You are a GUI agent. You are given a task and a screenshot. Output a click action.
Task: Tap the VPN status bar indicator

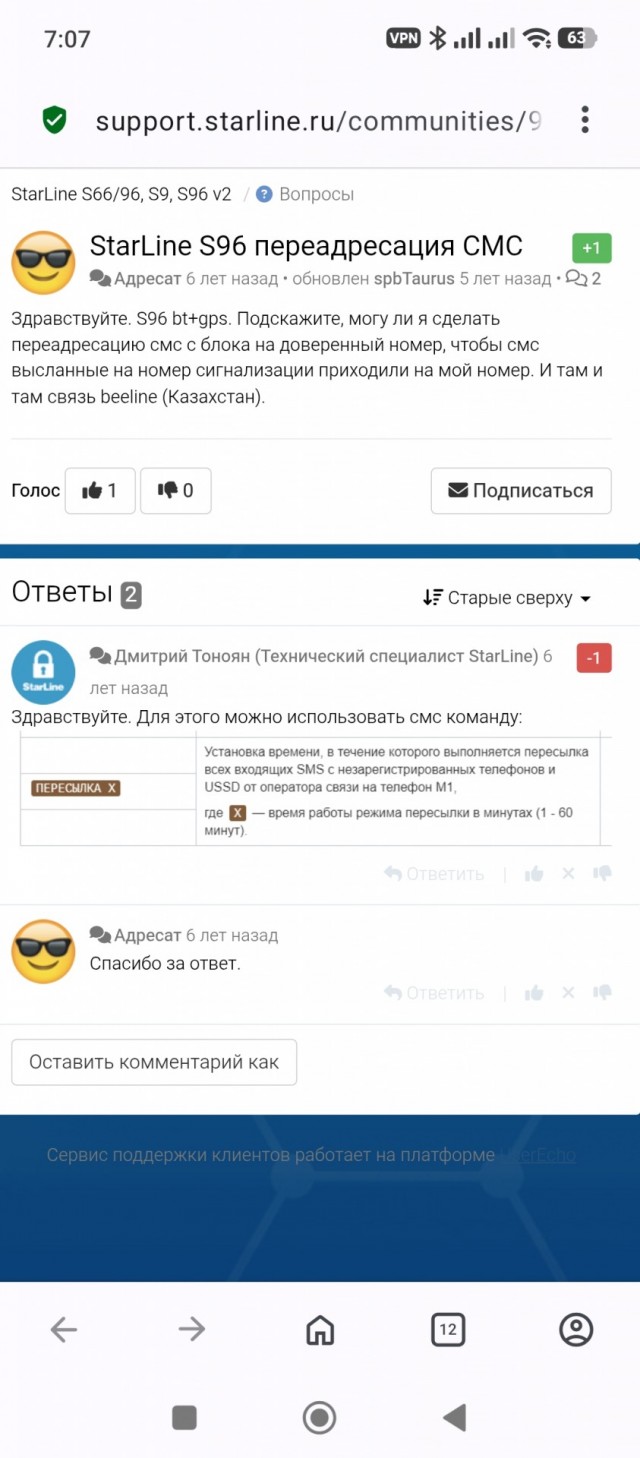point(404,39)
